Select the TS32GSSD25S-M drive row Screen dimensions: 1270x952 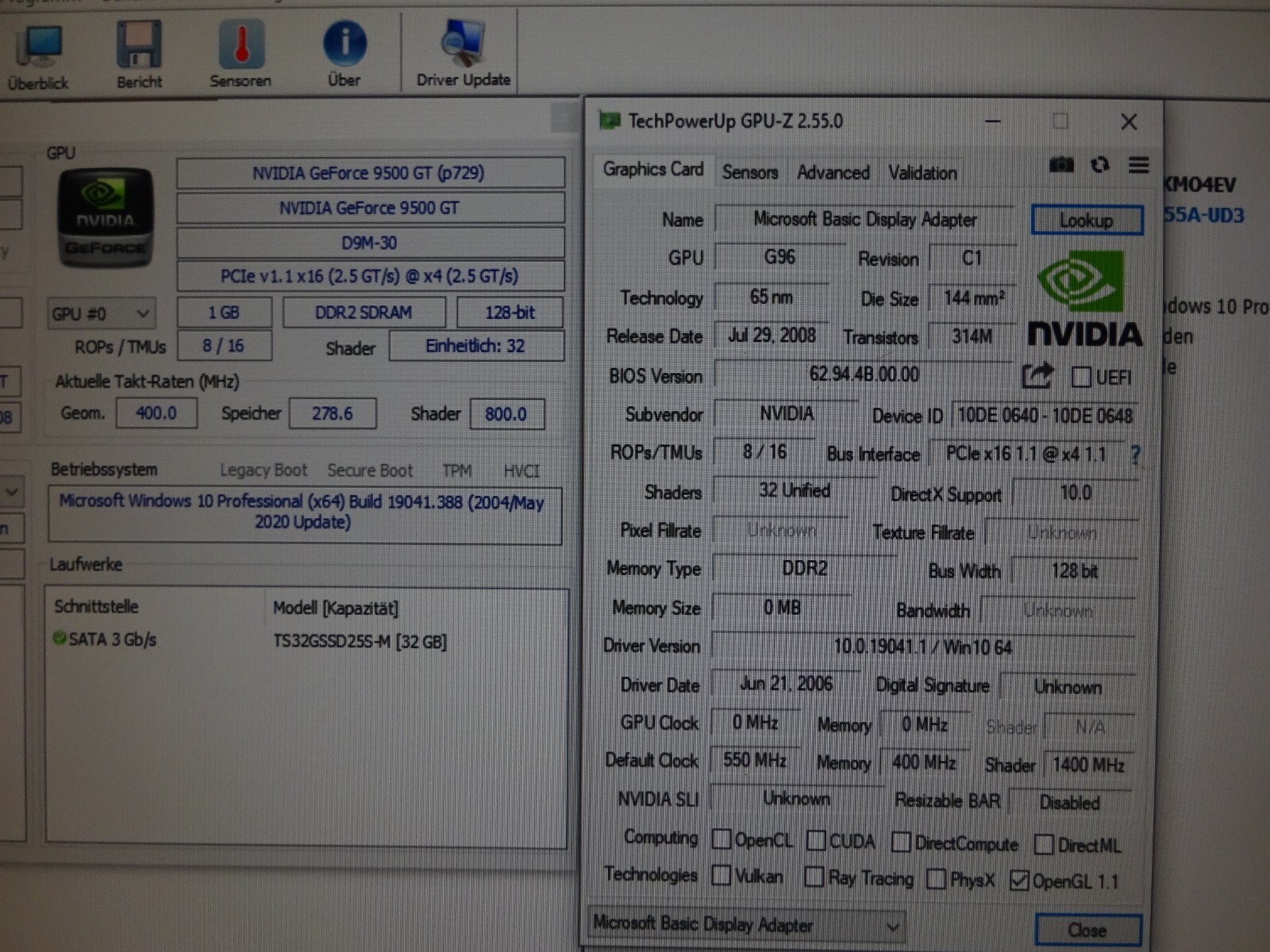point(306,640)
